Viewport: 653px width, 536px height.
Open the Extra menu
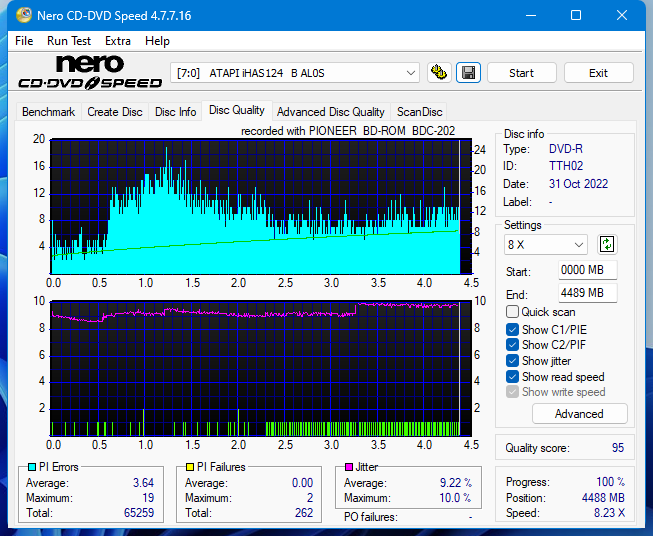(118, 41)
